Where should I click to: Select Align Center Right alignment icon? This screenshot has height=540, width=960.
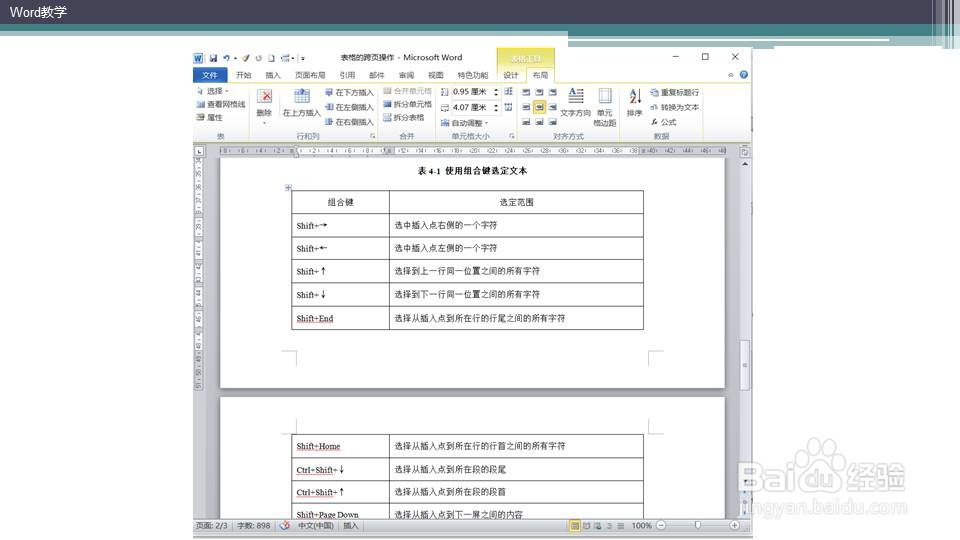coord(552,107)
